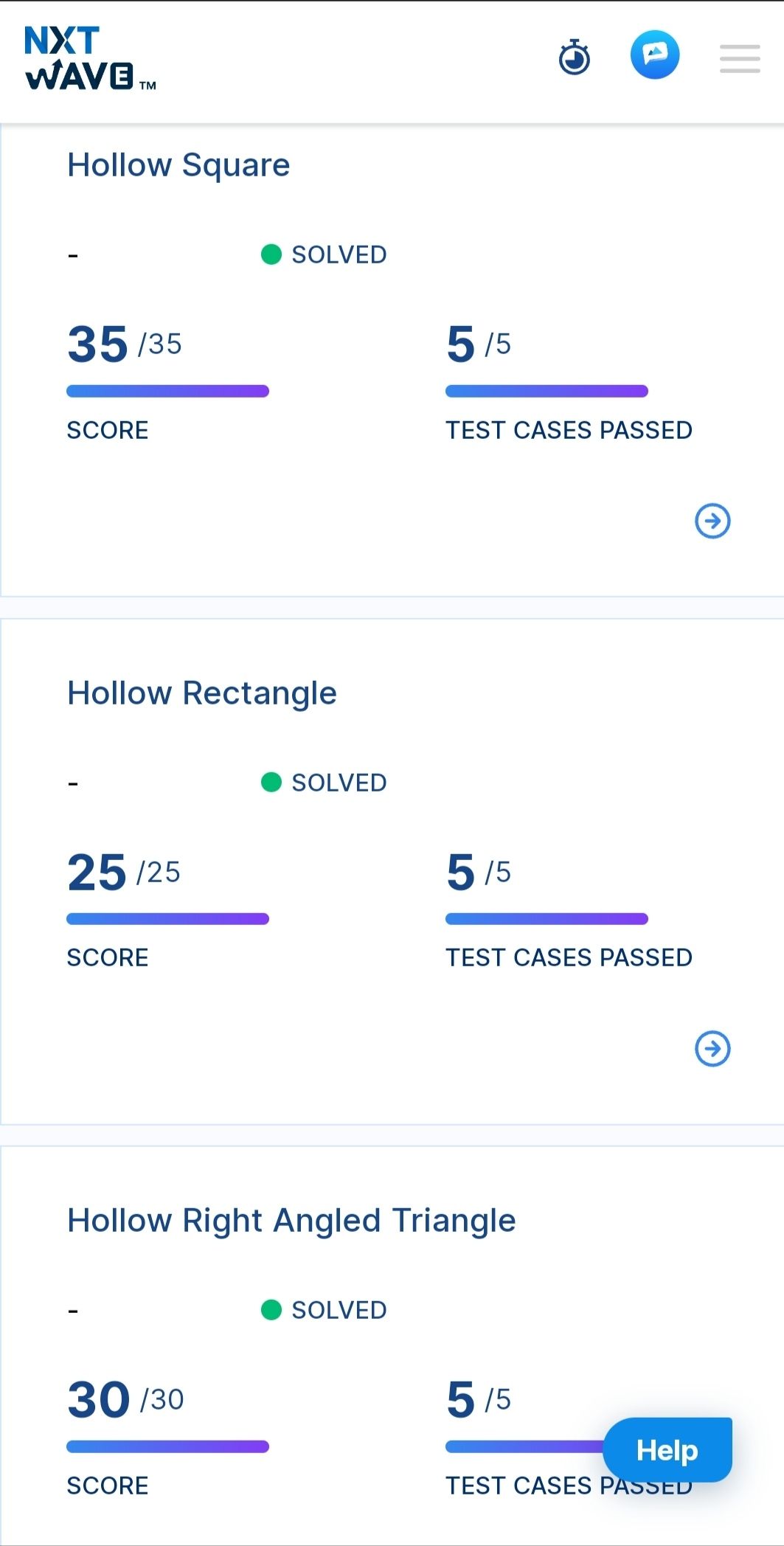
Task: Click Hollow Rectangle SOLVED status label
Action: tap(339, 783)
